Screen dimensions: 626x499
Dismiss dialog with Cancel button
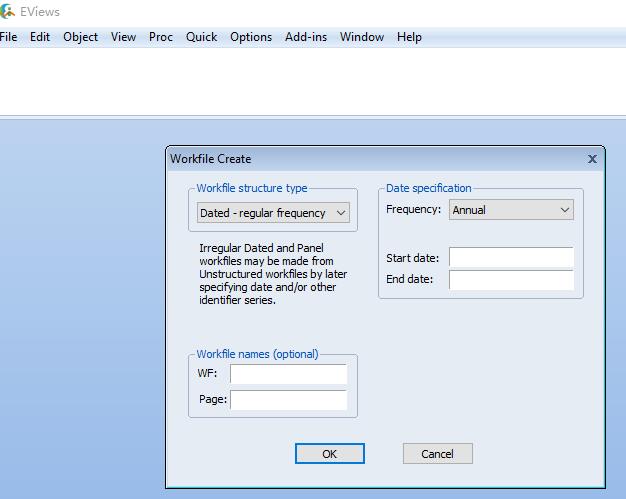tap(438, 453)
